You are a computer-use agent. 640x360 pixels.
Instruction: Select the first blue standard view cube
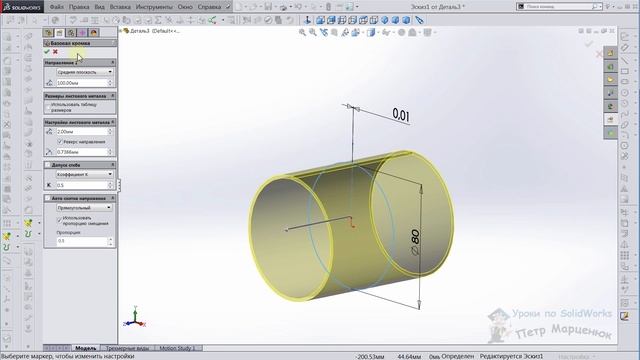(x=321, y=20)
